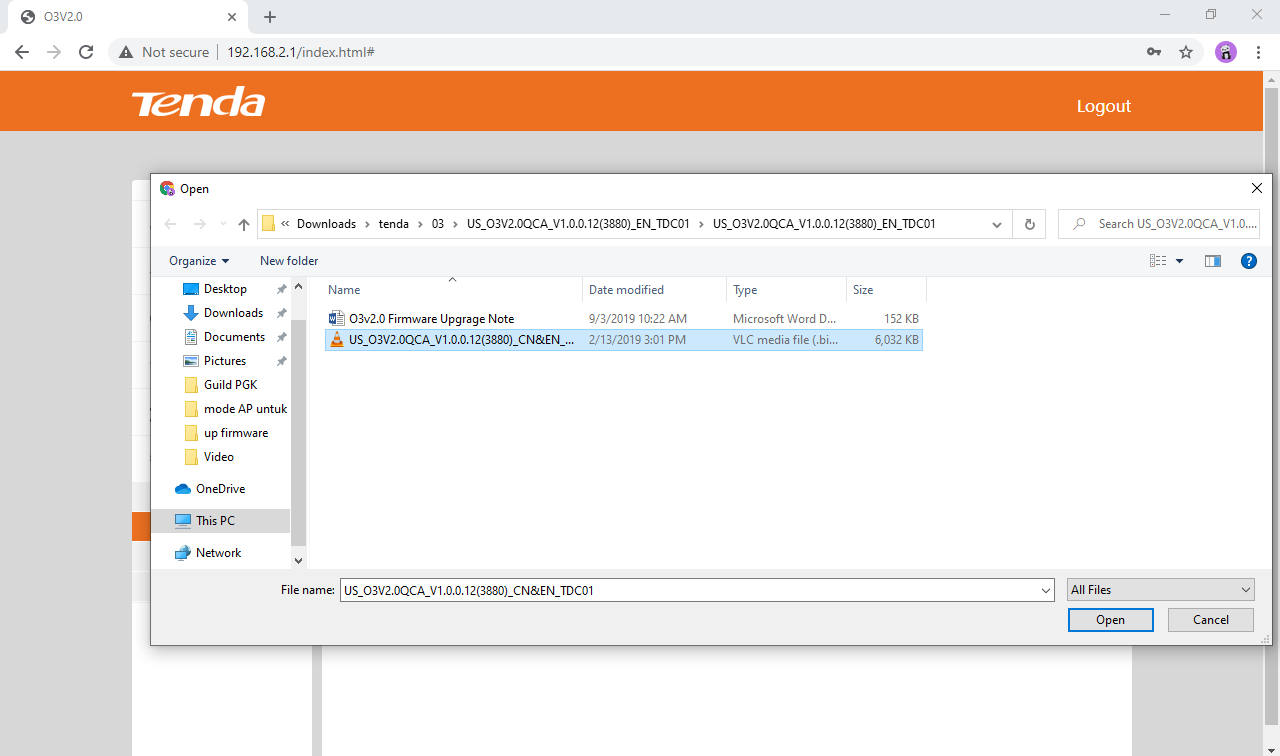Sort files by Name column
Screen dimensions: 1280x756
(x=453, y=290)
